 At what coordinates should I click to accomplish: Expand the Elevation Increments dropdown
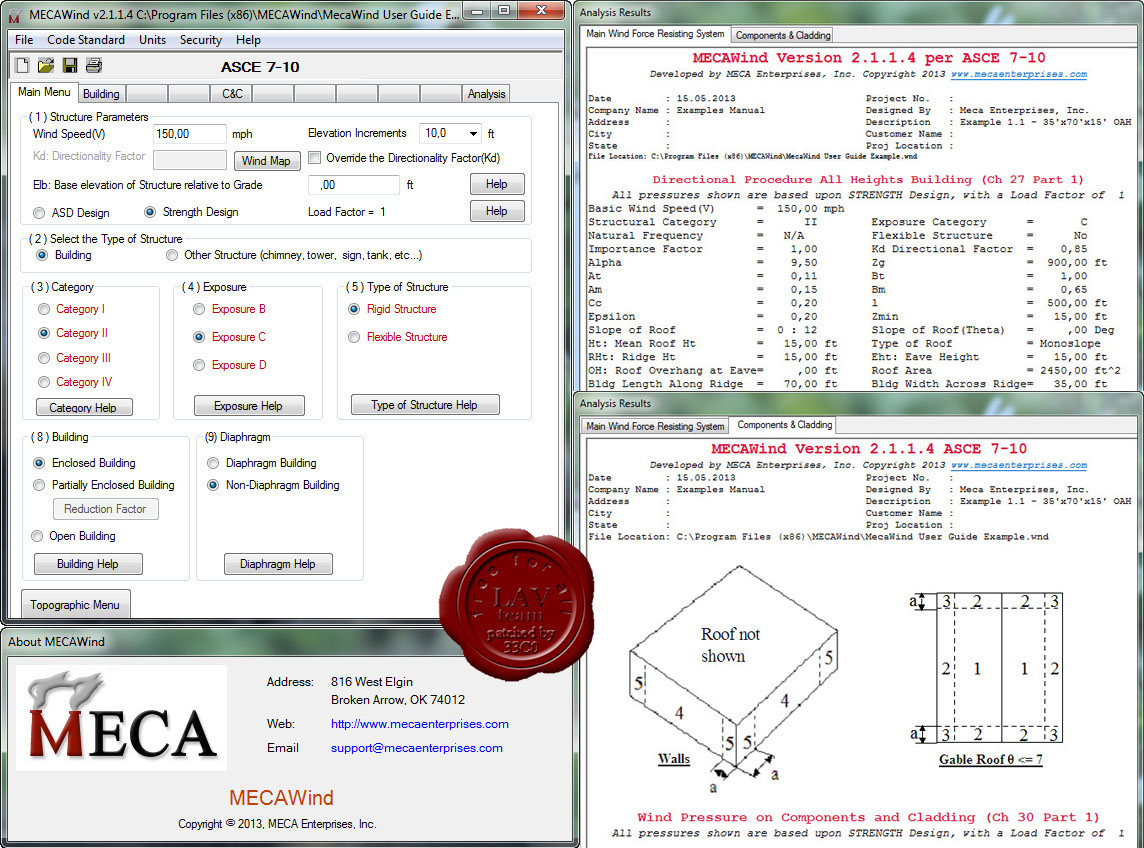pyautogui.click(x=473, y=134)
